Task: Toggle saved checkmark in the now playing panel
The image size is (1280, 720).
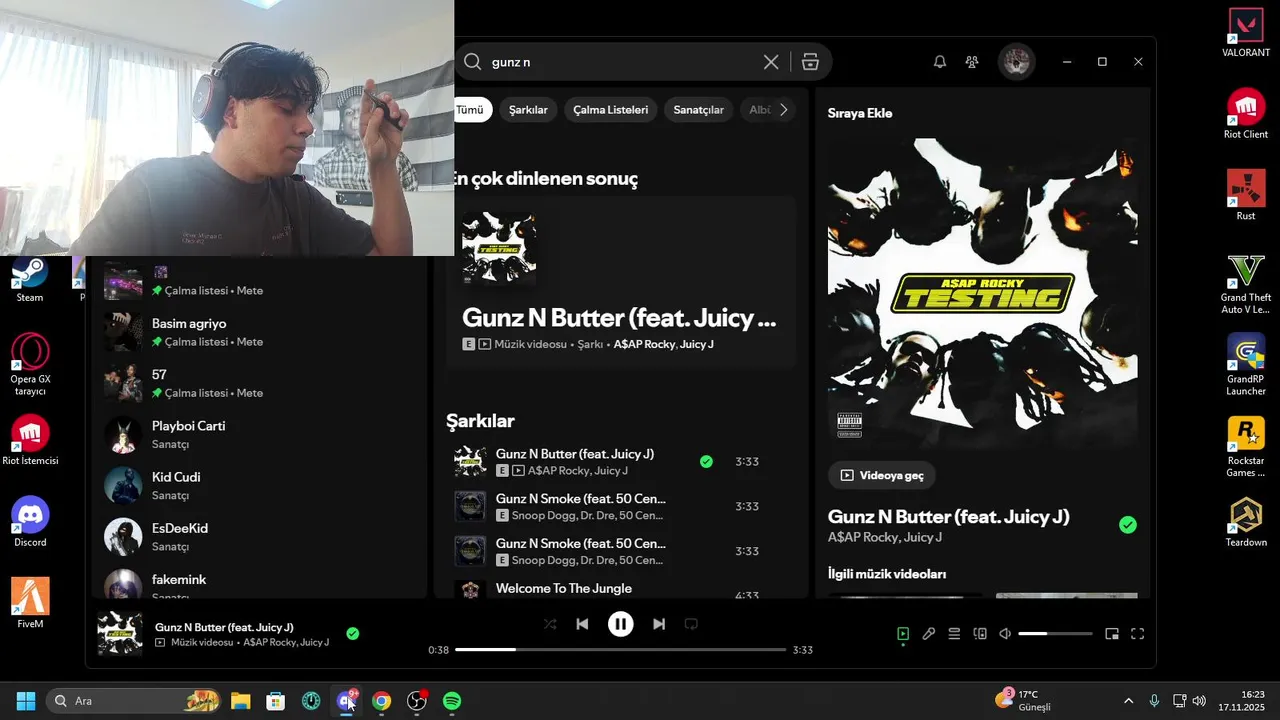Action: coord(1128,525)
